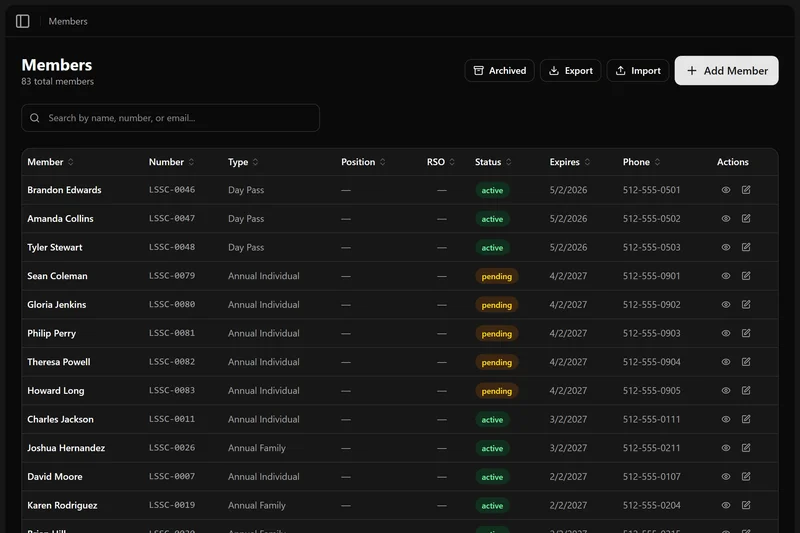The width and height of the screenshot is (800, 533).
Task: Click the pending badge for Sean Coleman
Action: [x=496, y=276]
